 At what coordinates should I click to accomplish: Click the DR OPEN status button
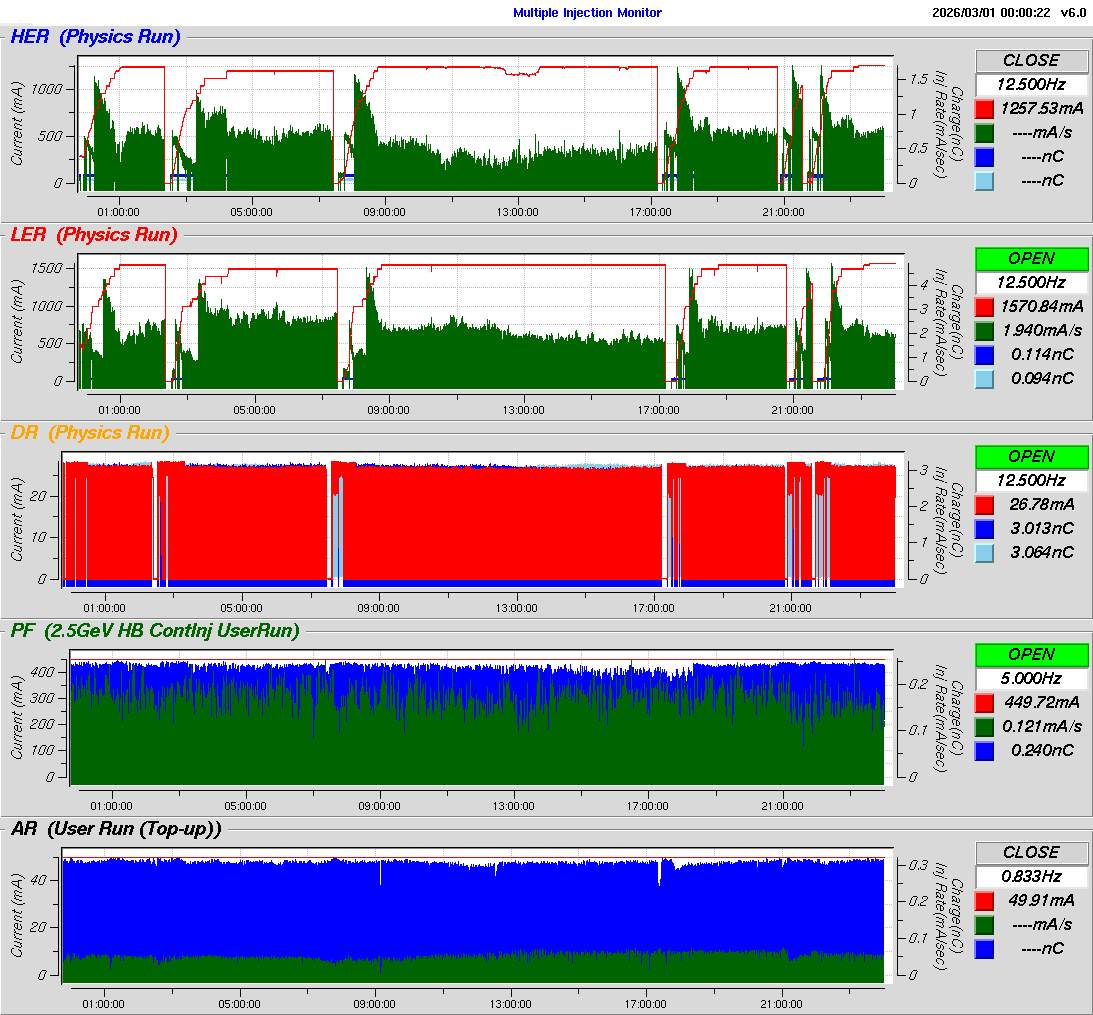[1032, 457]
